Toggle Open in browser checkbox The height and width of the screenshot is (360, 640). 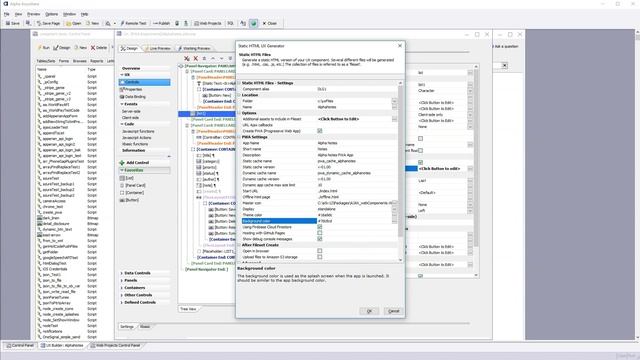[320, 251]
